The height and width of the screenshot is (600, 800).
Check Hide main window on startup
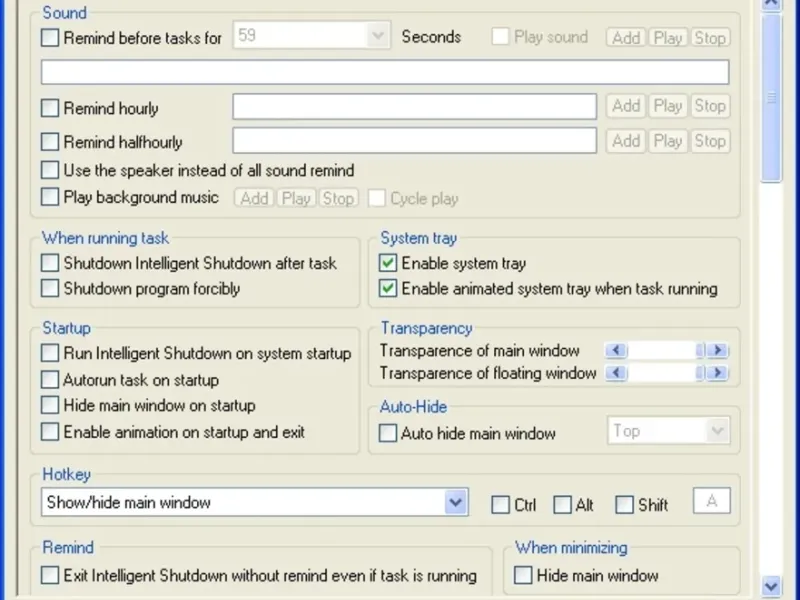coord(49,405)
